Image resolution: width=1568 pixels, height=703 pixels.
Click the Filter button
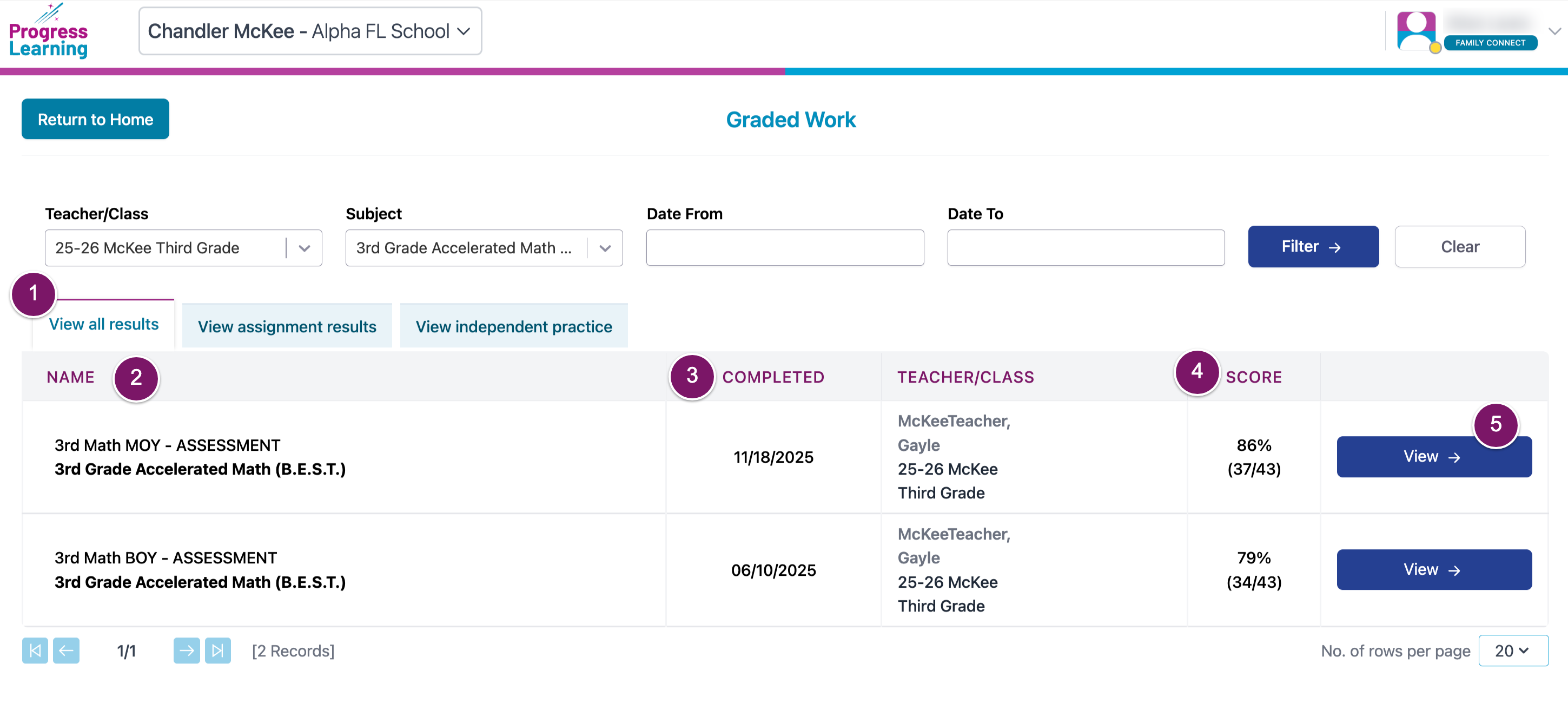coord(1312,247)
